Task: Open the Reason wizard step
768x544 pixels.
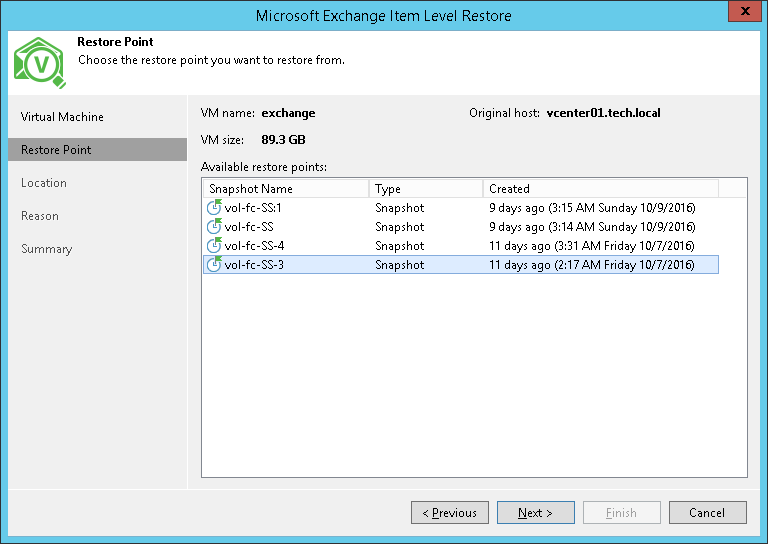Action: tap(40, 216)
